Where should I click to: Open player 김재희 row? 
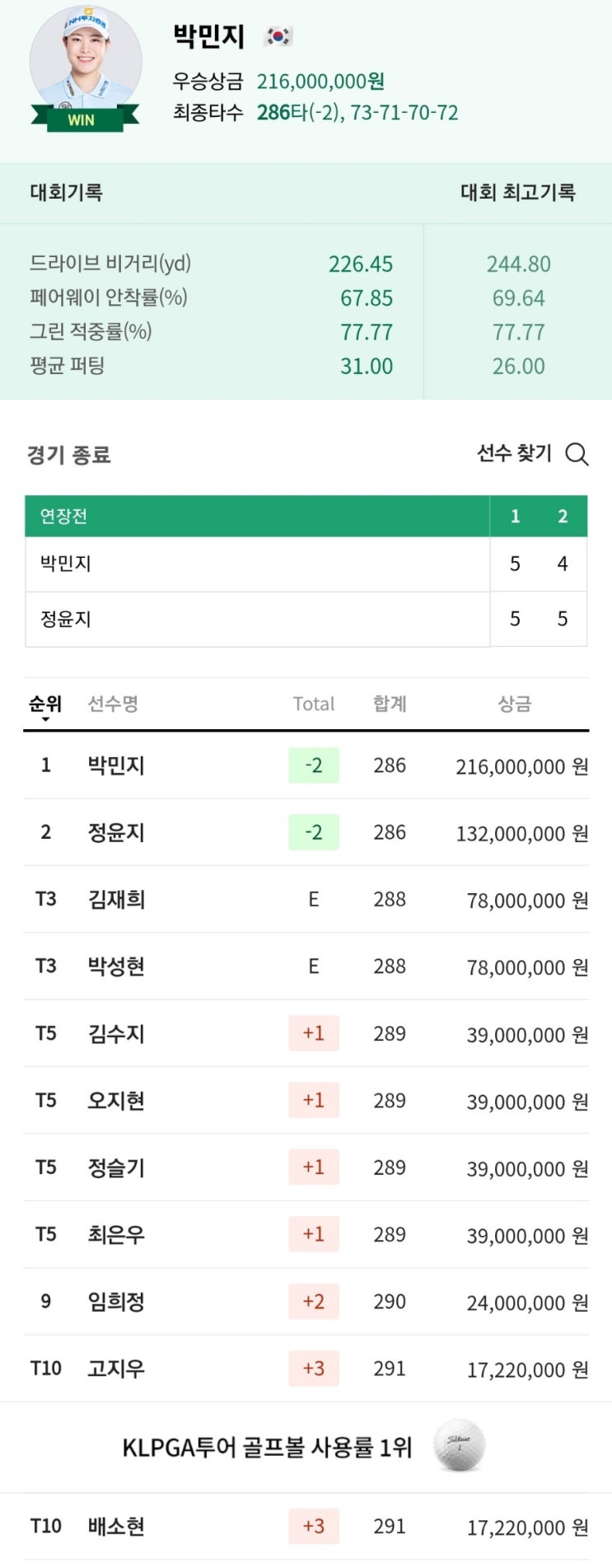[116, 899]
